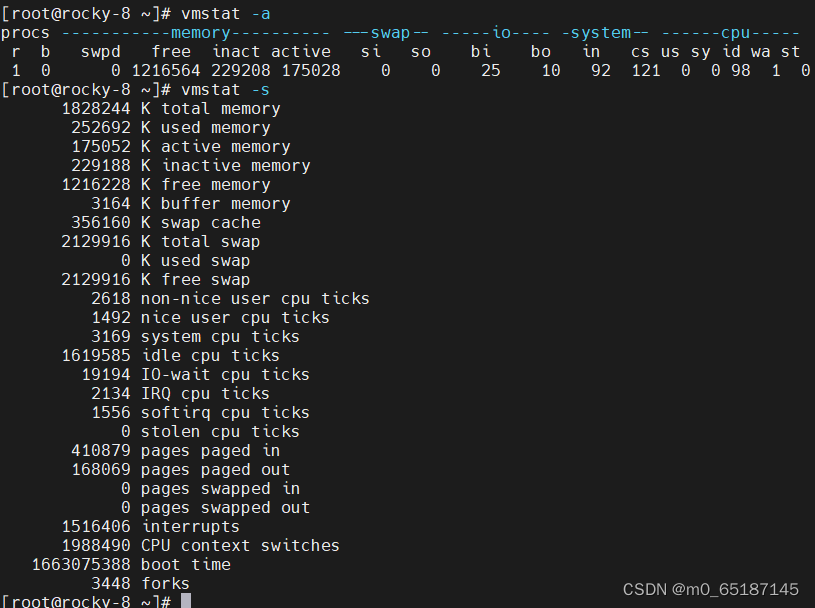Click the system column group header
This screenshot has height=608, width=815.
pyautogui.click(x=606, y=33)
